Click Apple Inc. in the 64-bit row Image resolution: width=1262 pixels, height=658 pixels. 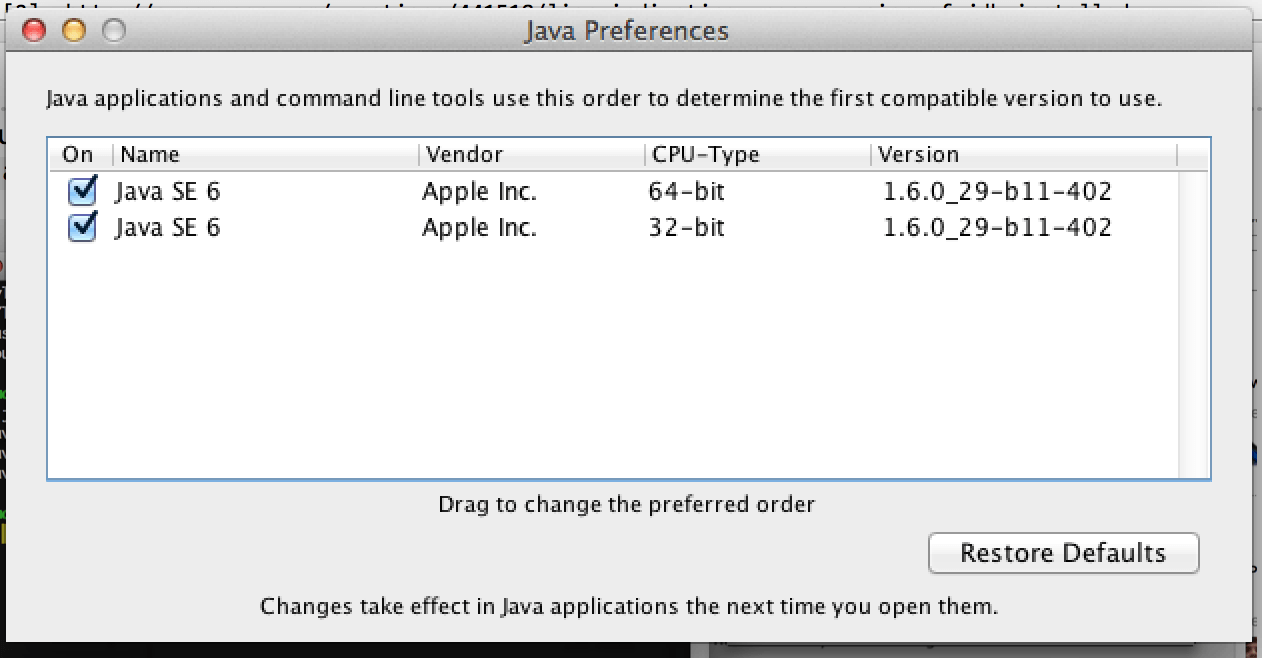pyautogui.click(x=479, y=191)
